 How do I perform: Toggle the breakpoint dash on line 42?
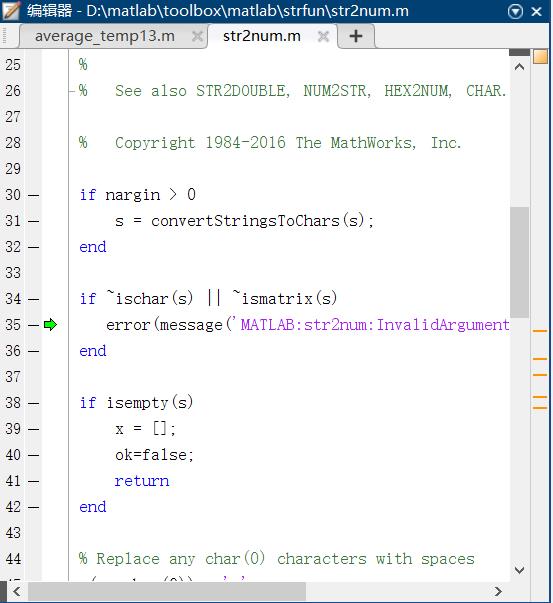click(33, 507)
